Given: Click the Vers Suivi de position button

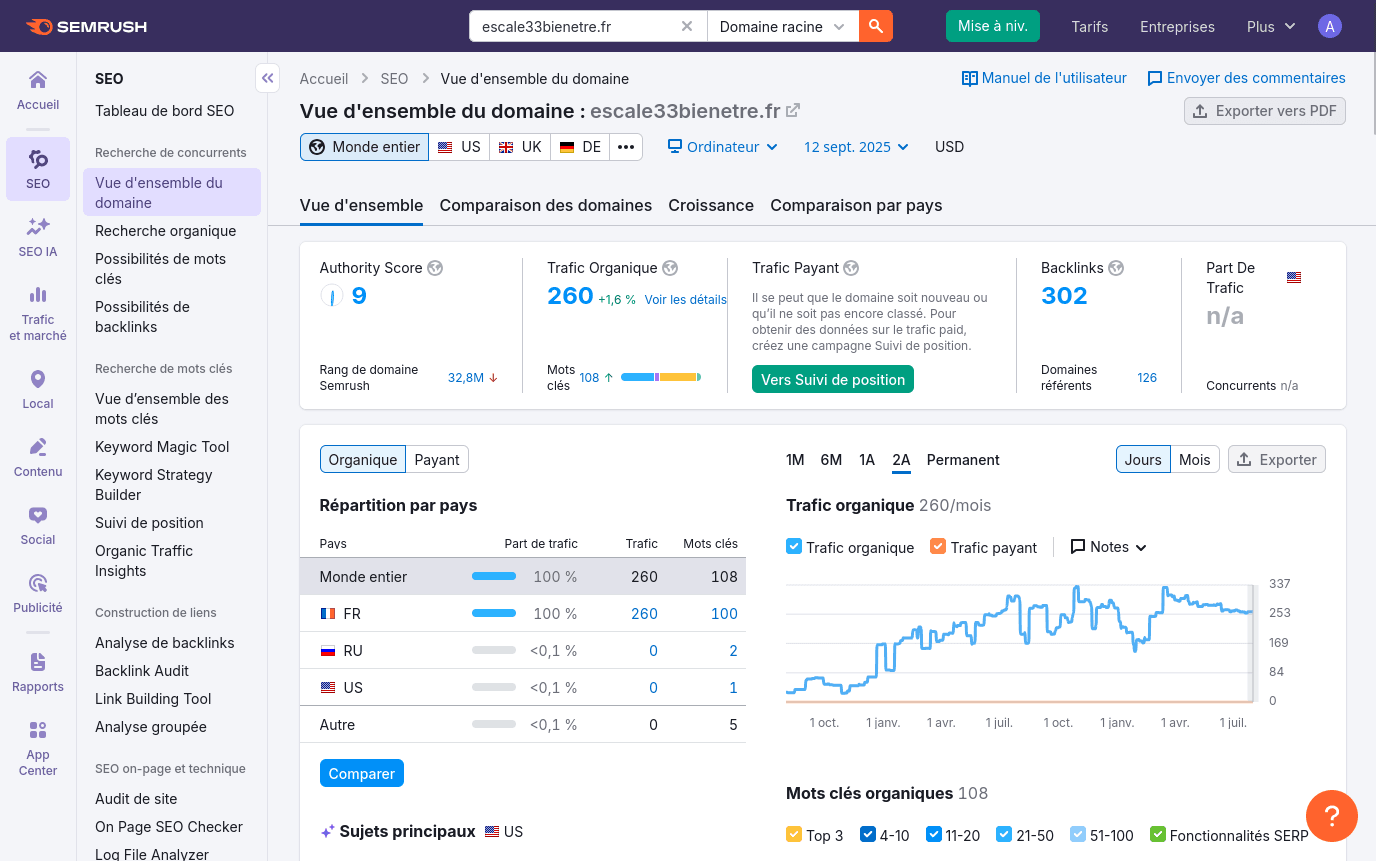Looking at the screenshot, I should pos(832,380).
